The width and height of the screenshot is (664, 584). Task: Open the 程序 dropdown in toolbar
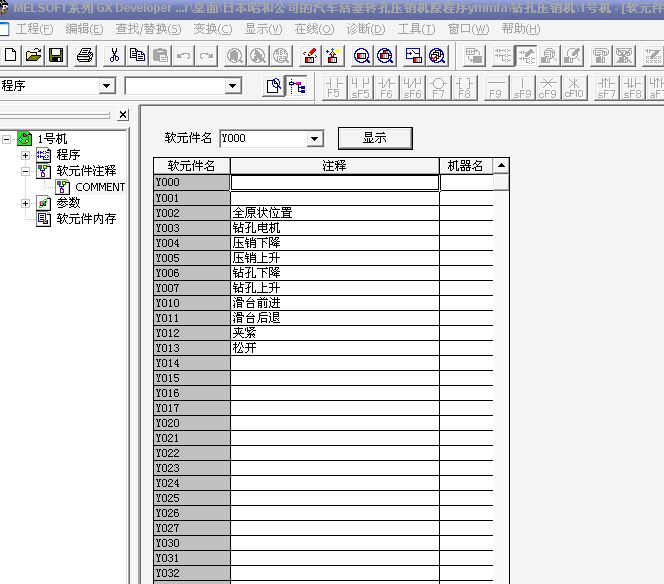107,86
